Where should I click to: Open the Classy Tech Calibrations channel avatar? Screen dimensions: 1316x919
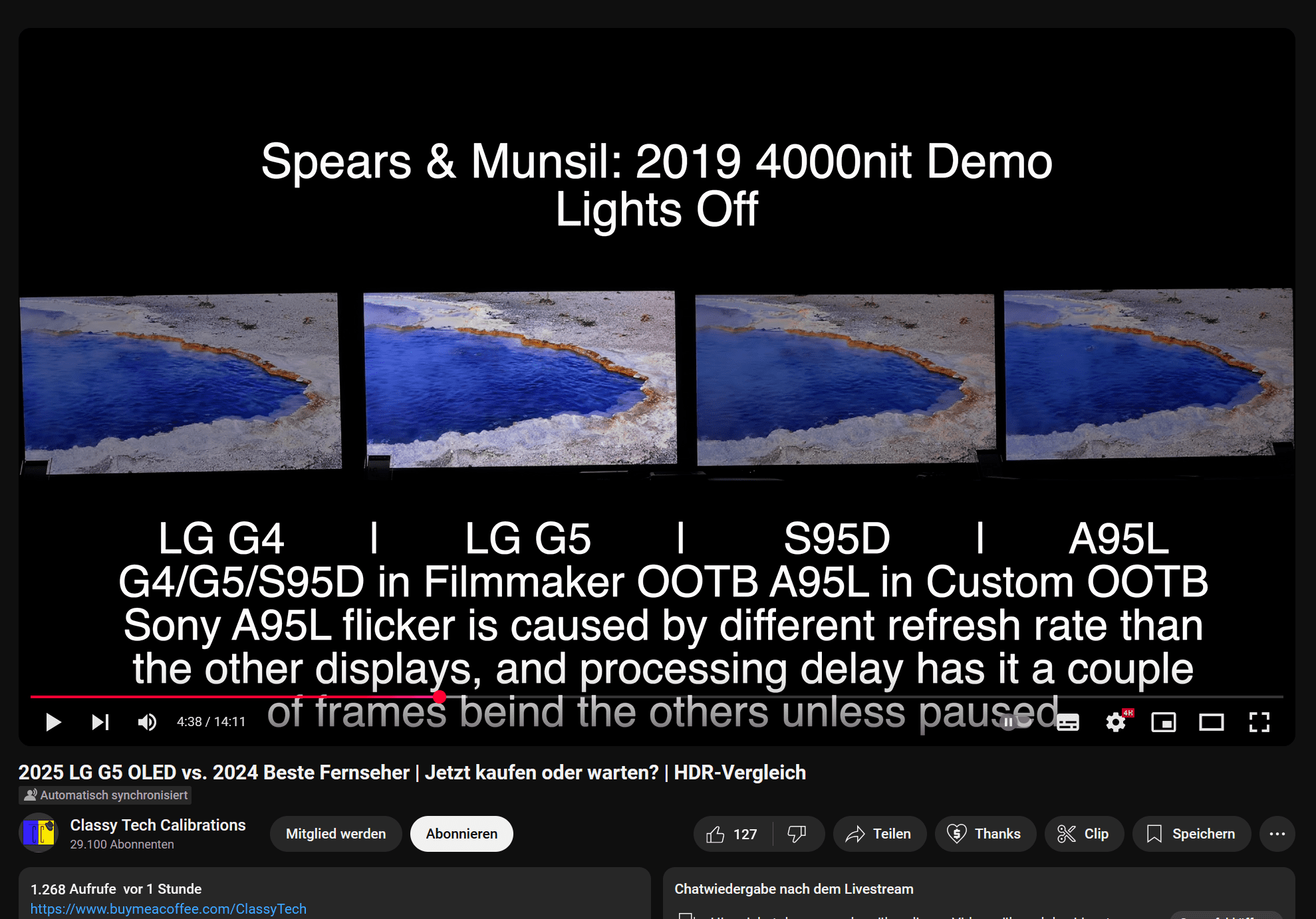pyautogui.click(x=39, y=833)
